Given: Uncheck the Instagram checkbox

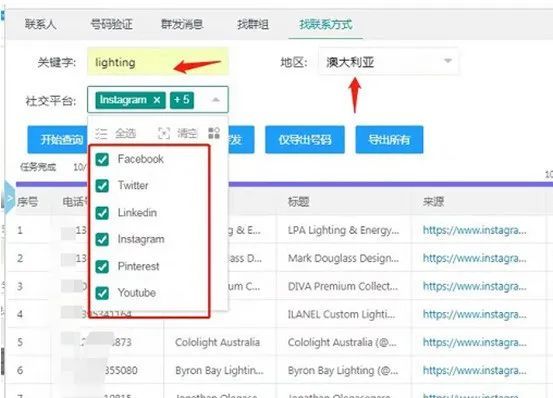Looking at the screenshot, I should [102, 239].
